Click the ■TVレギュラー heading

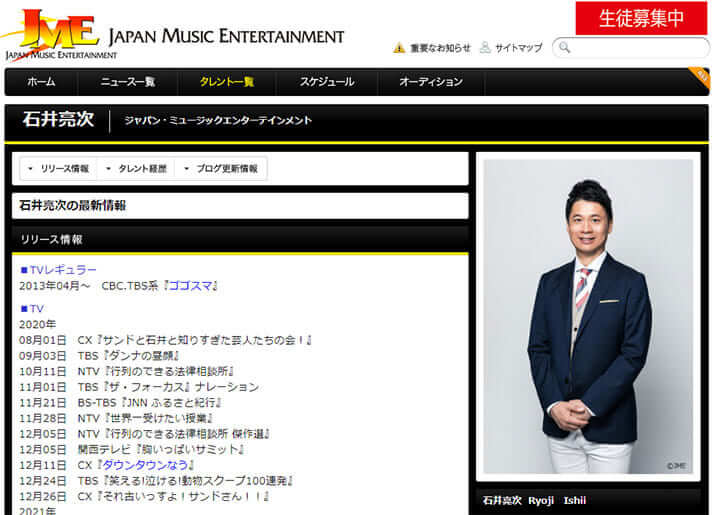[x=58, y=270]
